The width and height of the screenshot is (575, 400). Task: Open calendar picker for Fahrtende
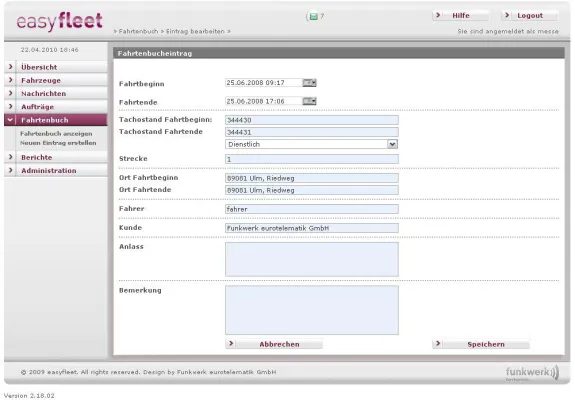309,101
